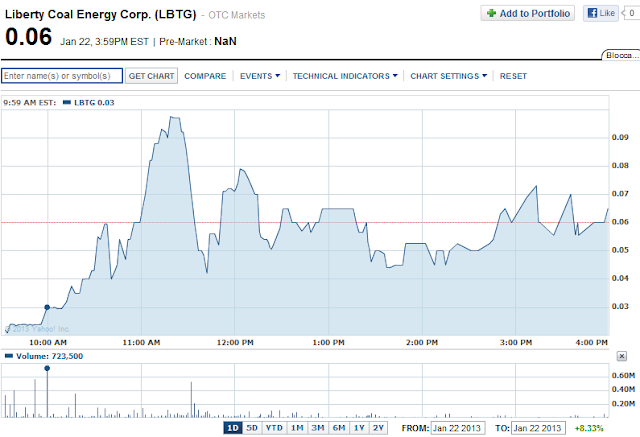640x437 pixels.
Task: Click the Volume legend color marker
Action: coord(9,356)
